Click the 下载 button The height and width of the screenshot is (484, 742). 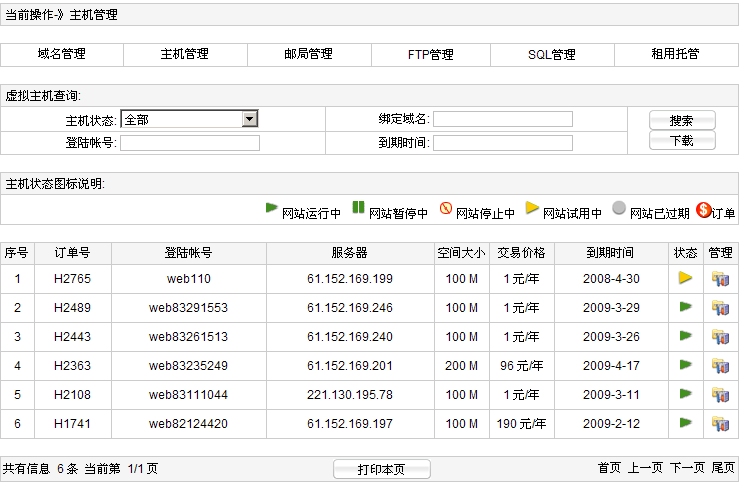pyautogui.click(x=682, y=141)
